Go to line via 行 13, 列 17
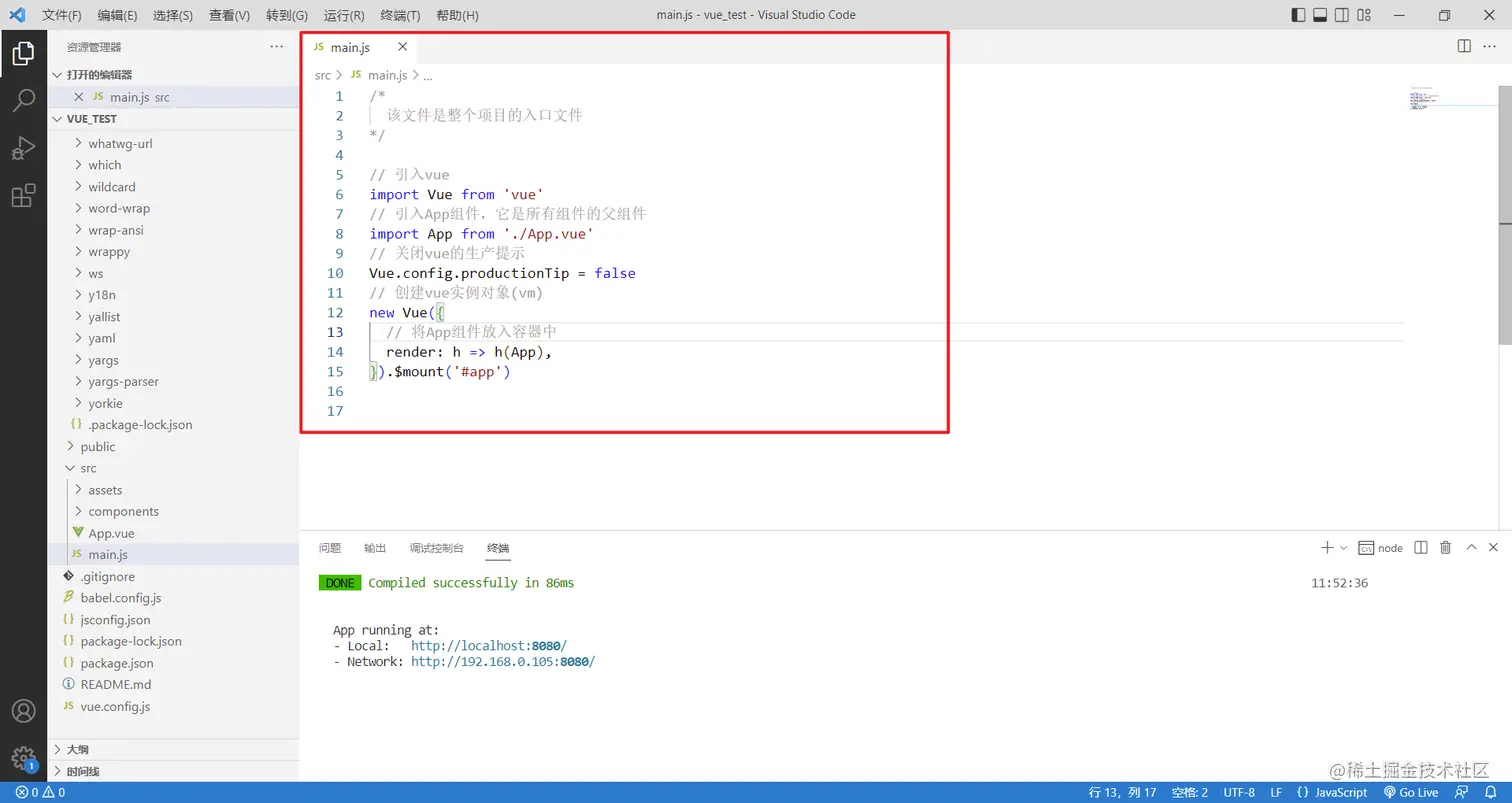 point(1122,792)
